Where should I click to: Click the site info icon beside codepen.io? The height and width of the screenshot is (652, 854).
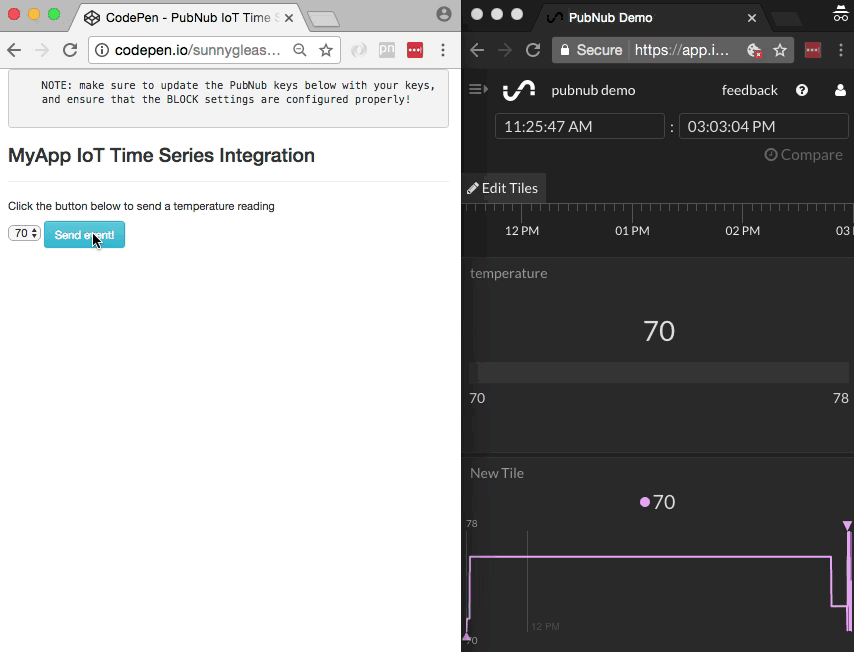(102, 50)
